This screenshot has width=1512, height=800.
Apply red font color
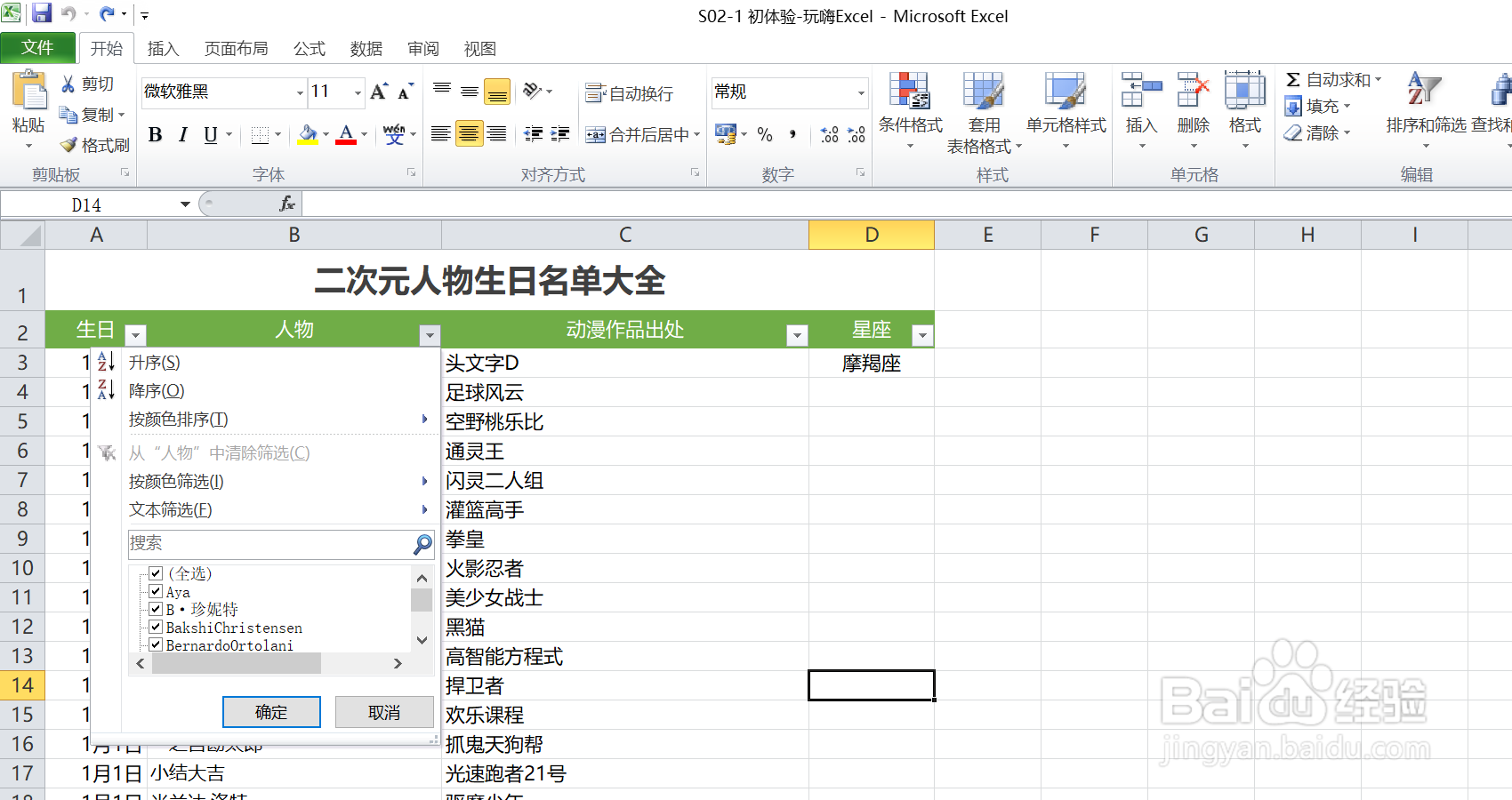pos(347,134)
